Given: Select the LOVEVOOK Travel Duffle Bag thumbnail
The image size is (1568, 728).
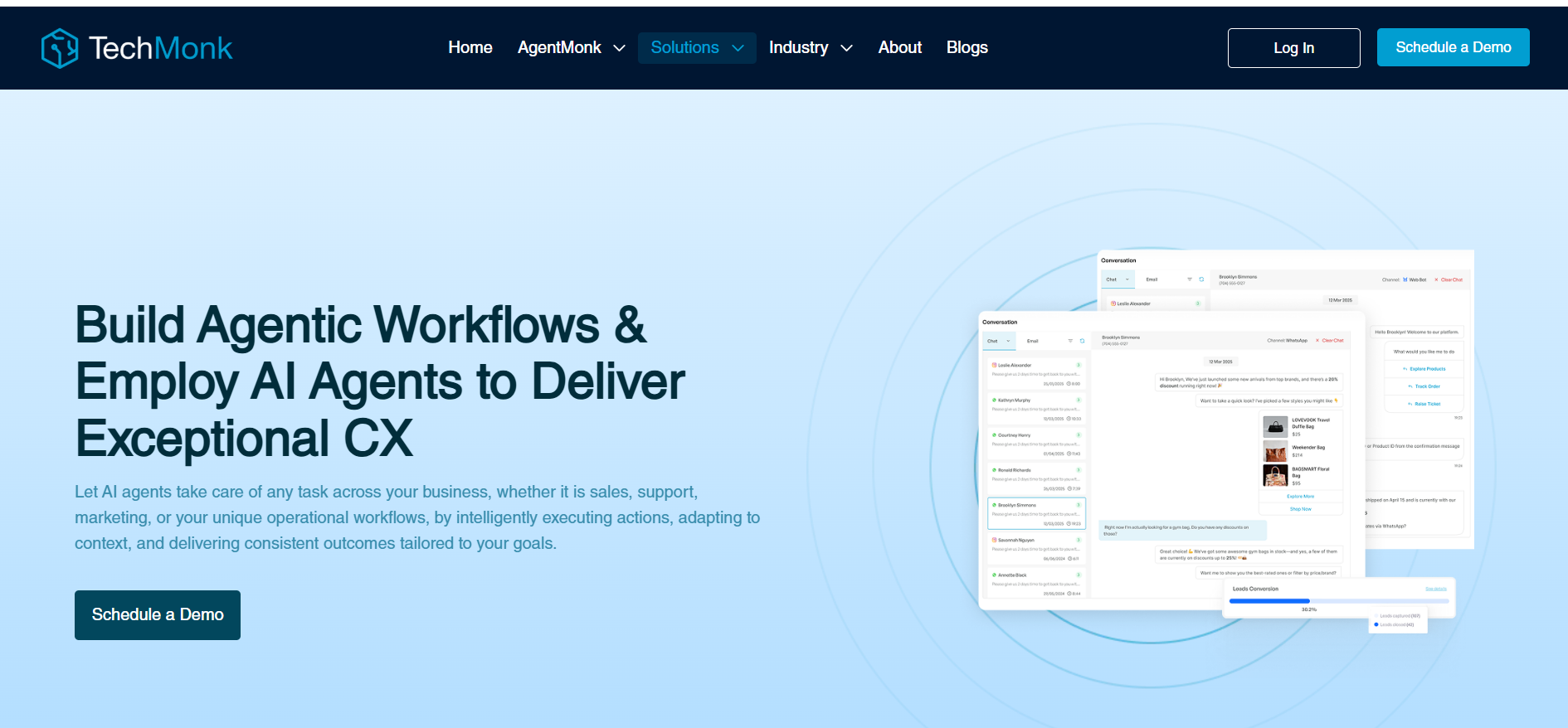Looking at the screenshot, I should point(1275,427).
